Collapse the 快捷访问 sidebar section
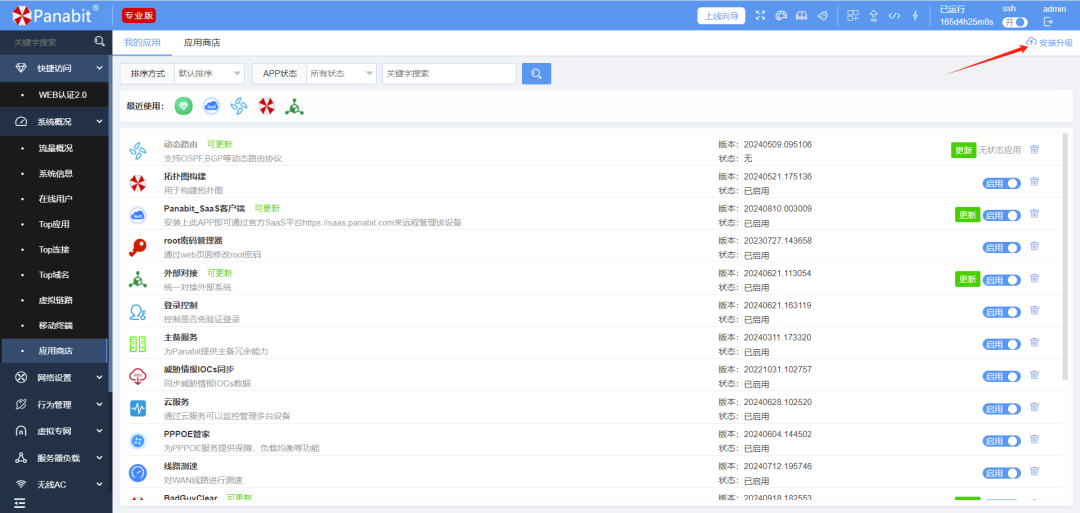Screen dimensions: 1080x513 click(55, 68)
